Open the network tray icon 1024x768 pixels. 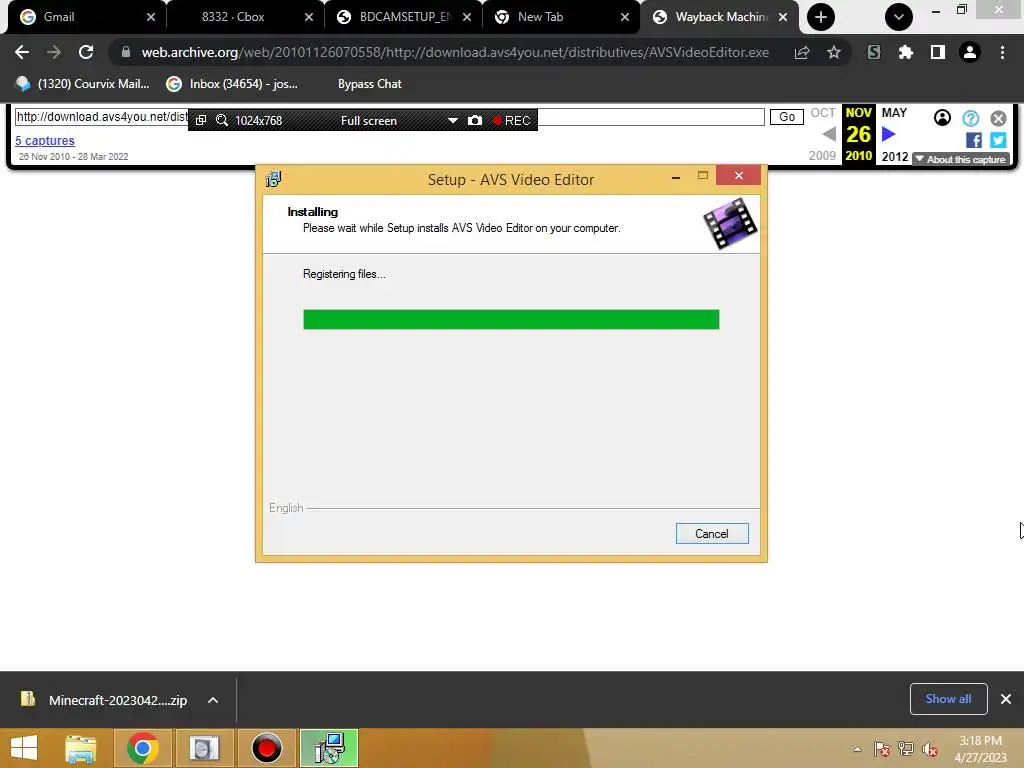pos(906,750)
